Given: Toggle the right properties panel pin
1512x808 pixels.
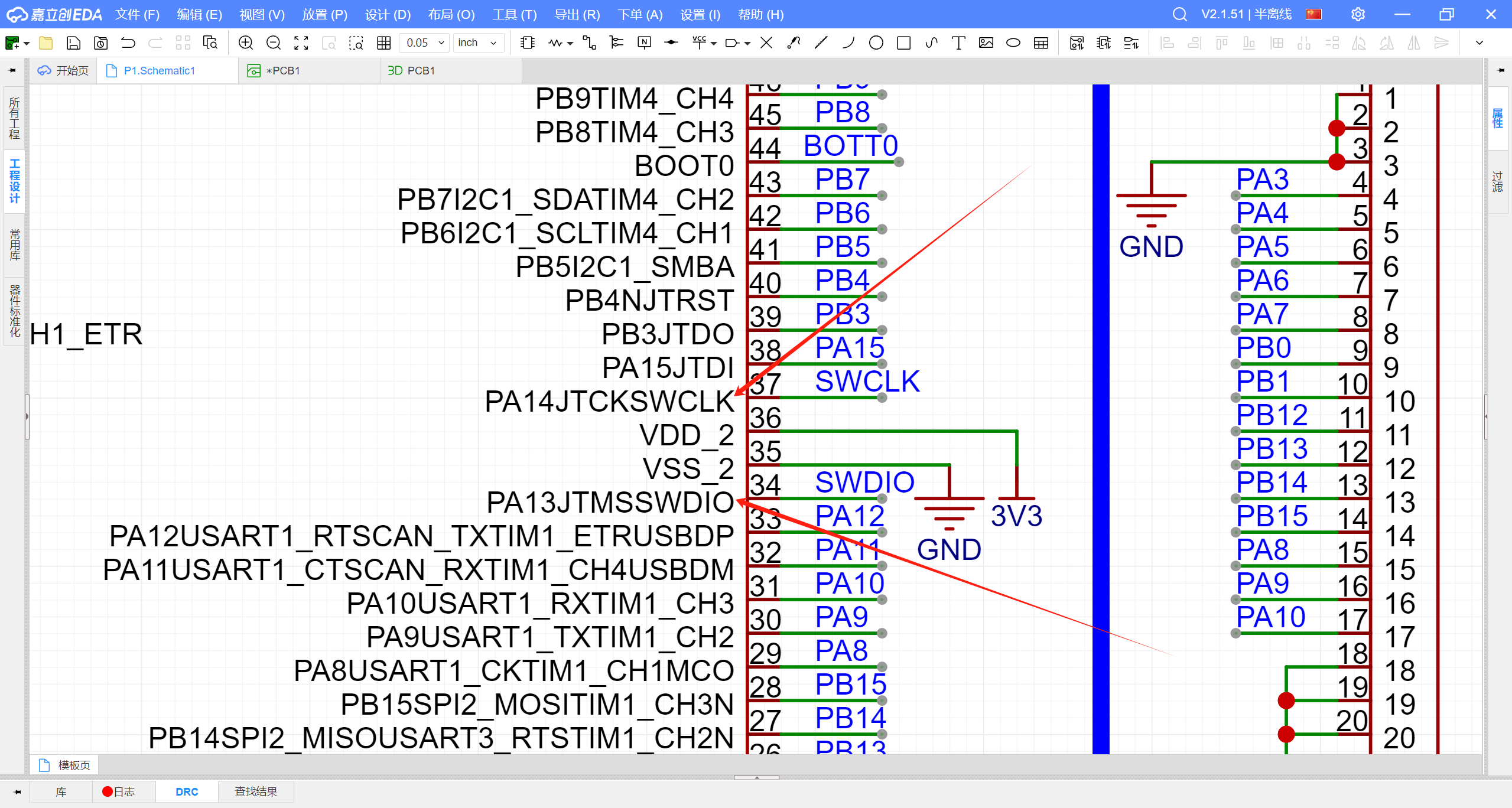Looking at the screenshot, I should click(1501, 70).
